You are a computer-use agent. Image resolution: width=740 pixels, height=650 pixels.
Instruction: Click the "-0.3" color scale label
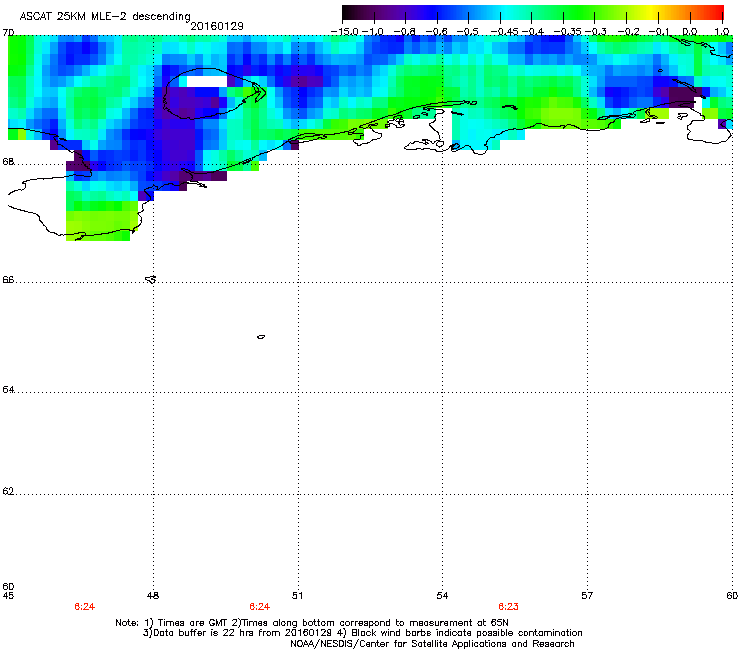tap(596, 32)
